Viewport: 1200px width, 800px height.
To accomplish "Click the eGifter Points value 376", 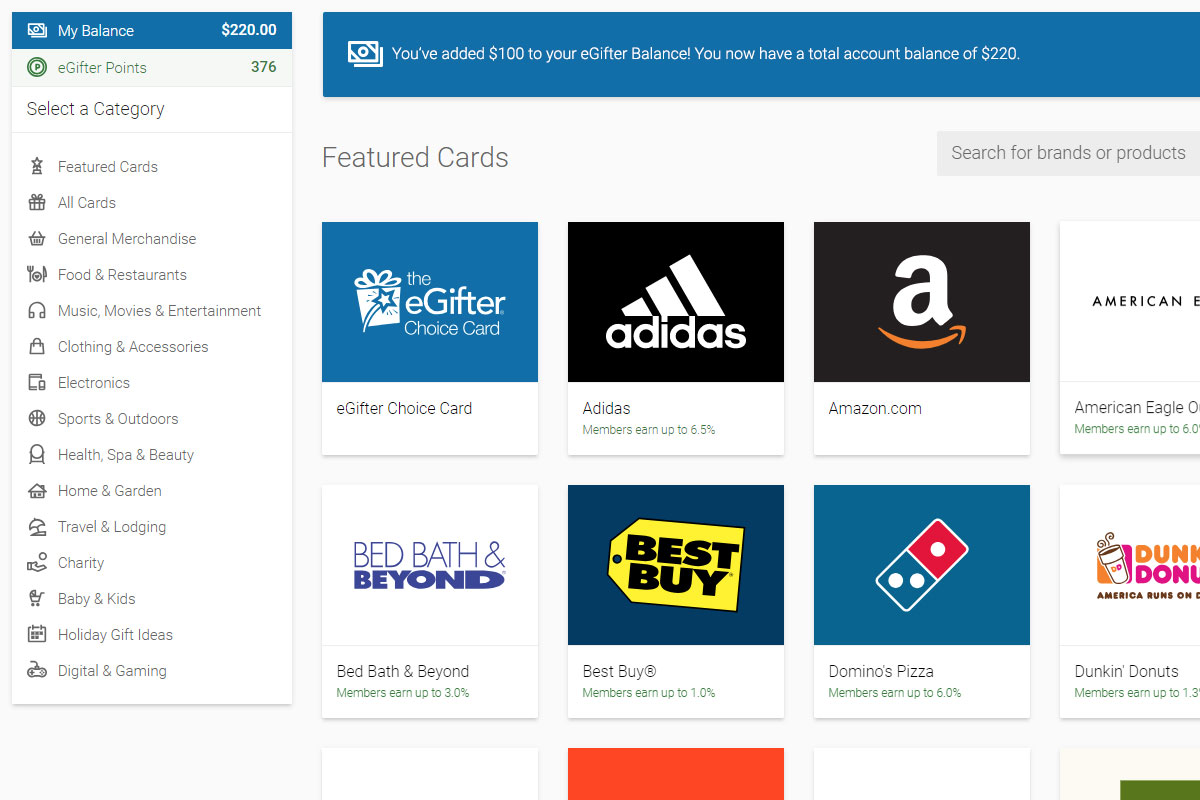I will tap(264, 67).
